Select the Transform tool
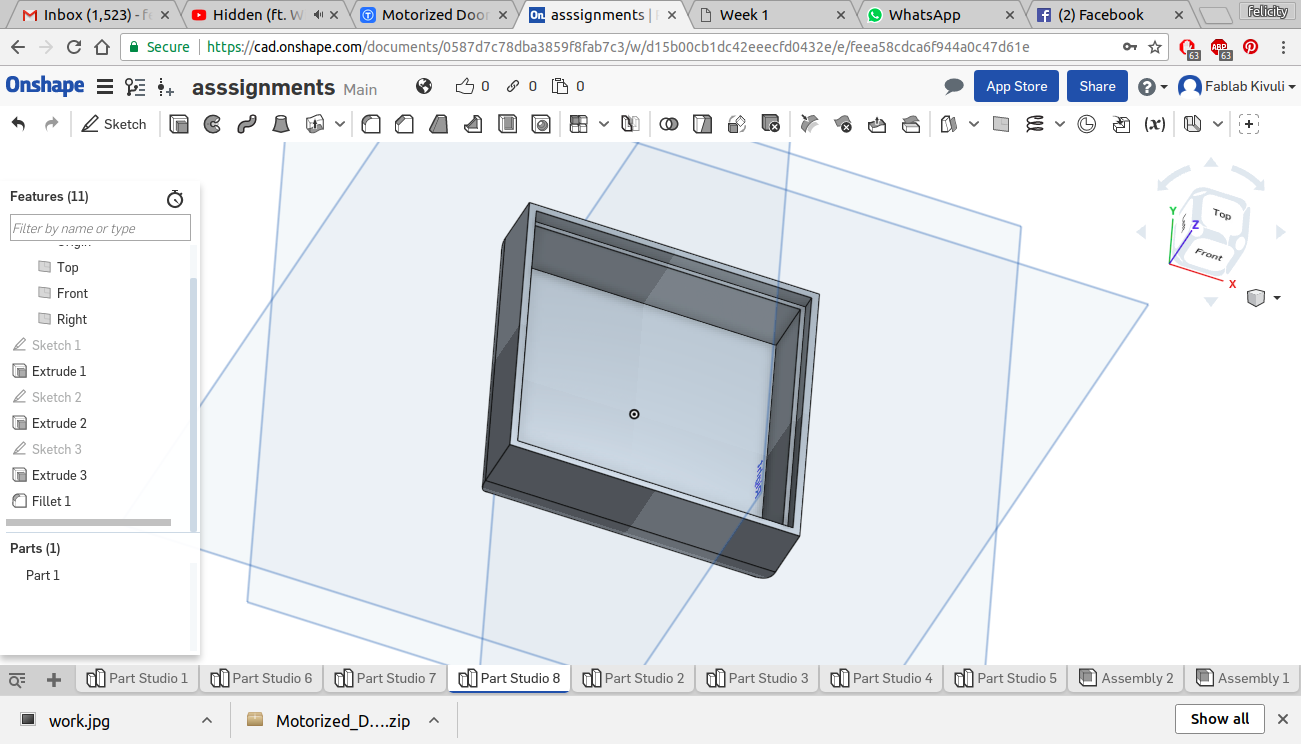Image resolution: width=1301 pixels, height=744 pixels. click(x=736, y=124)
